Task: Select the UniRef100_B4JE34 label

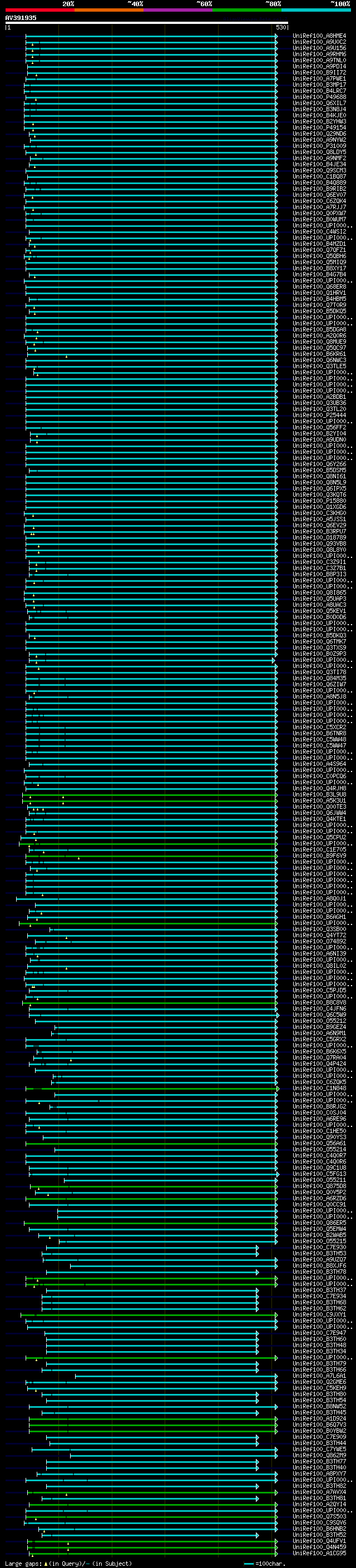Action: coord(319,164)
